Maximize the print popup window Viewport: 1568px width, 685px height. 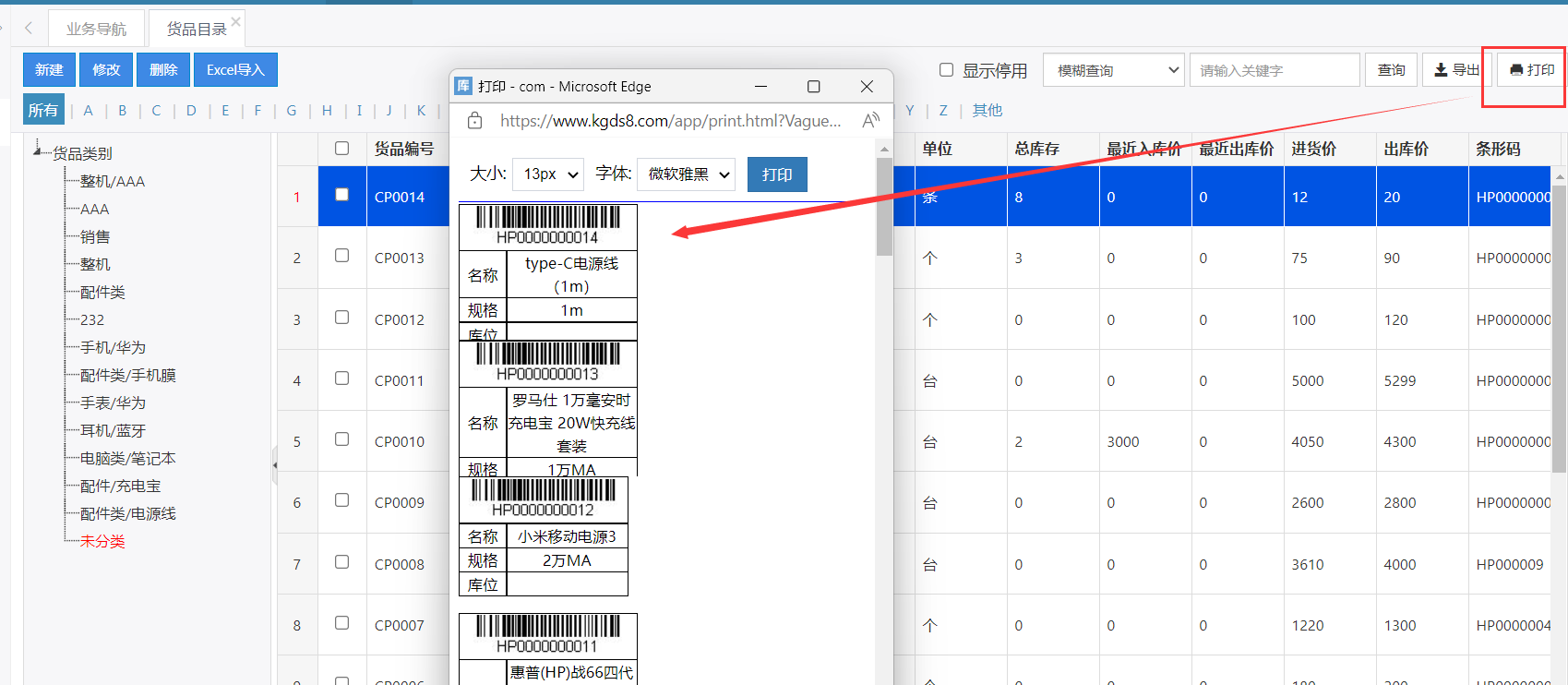(813, 87)
